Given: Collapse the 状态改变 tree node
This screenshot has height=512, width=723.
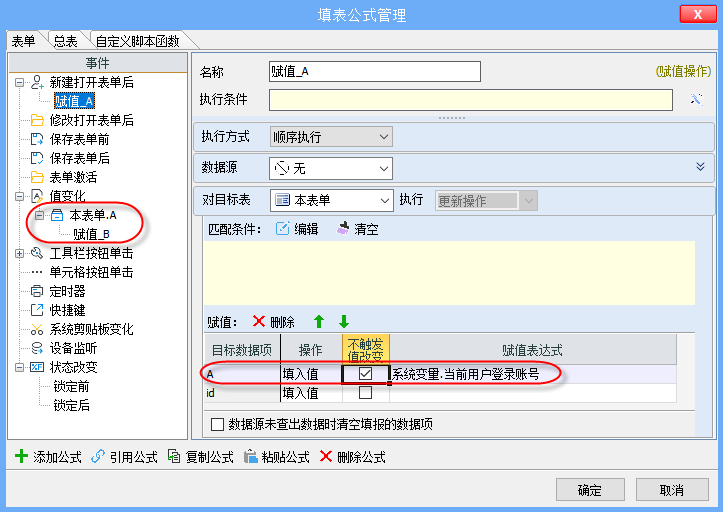Looking at the screenshot, I should 19,367.
